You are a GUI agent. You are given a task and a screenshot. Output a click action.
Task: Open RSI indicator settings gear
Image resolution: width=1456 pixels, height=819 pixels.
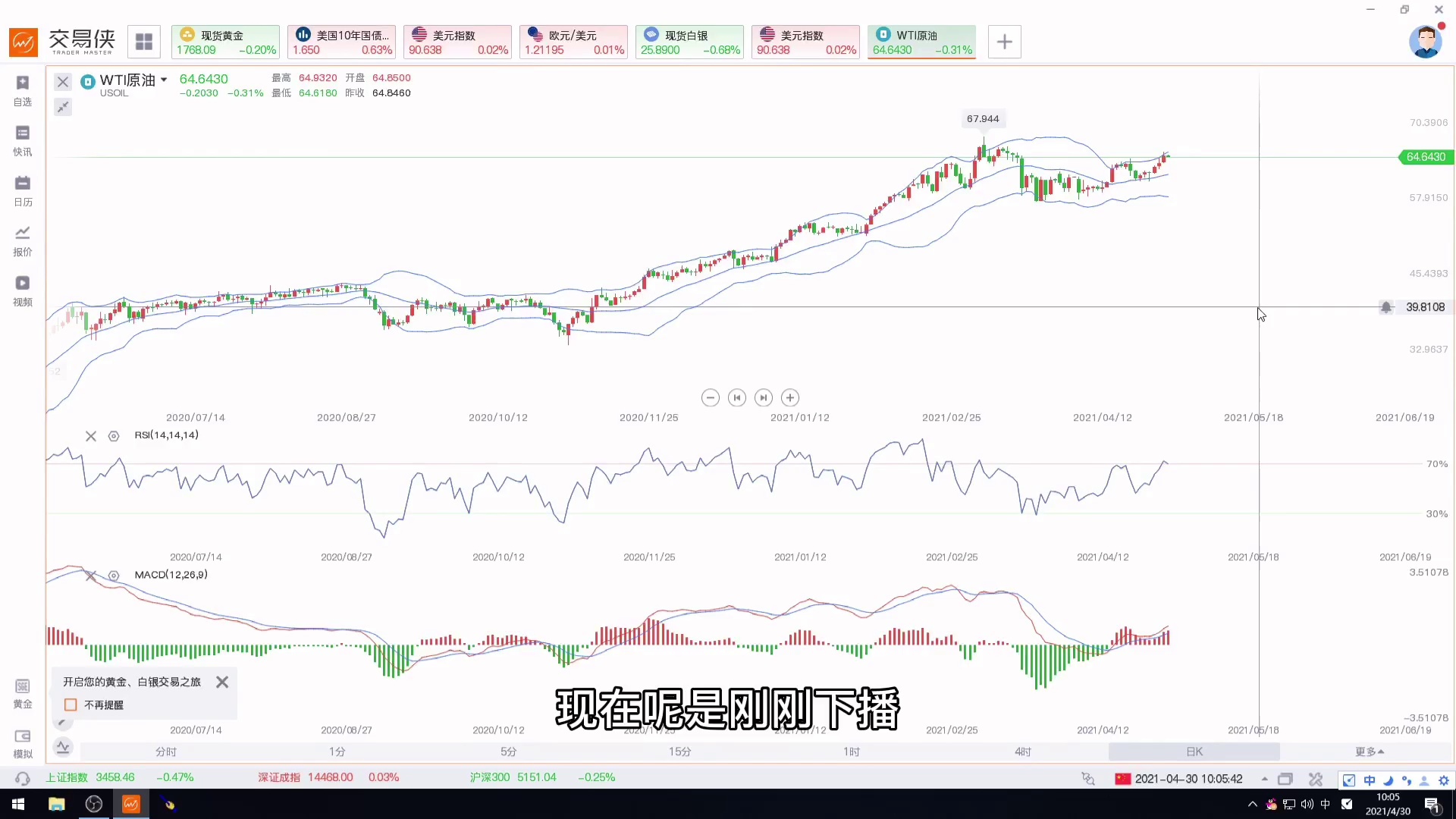pos(114,436)
